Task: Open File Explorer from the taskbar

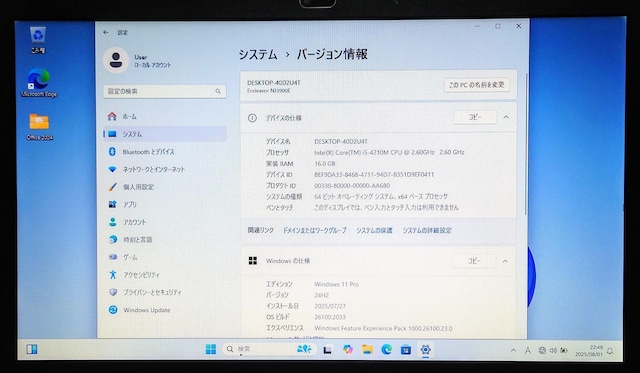Action: pos(367,350)
